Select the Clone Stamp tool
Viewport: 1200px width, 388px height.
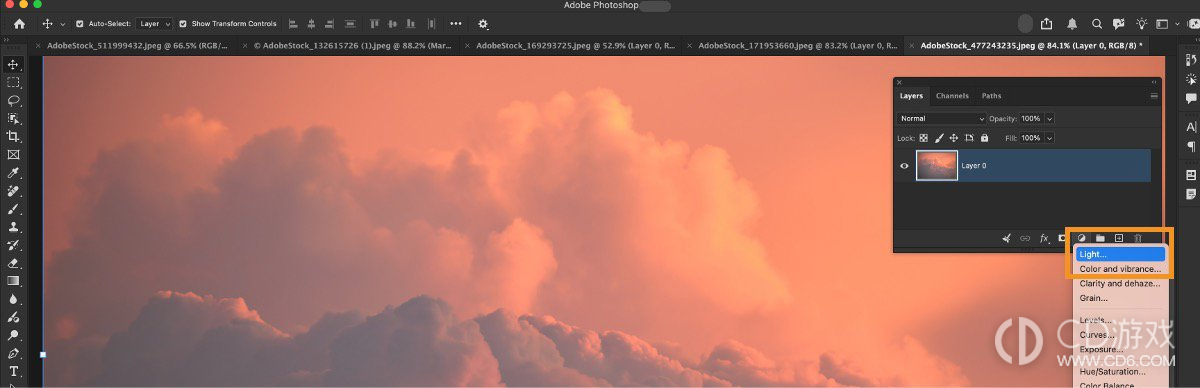click(14, 227)
